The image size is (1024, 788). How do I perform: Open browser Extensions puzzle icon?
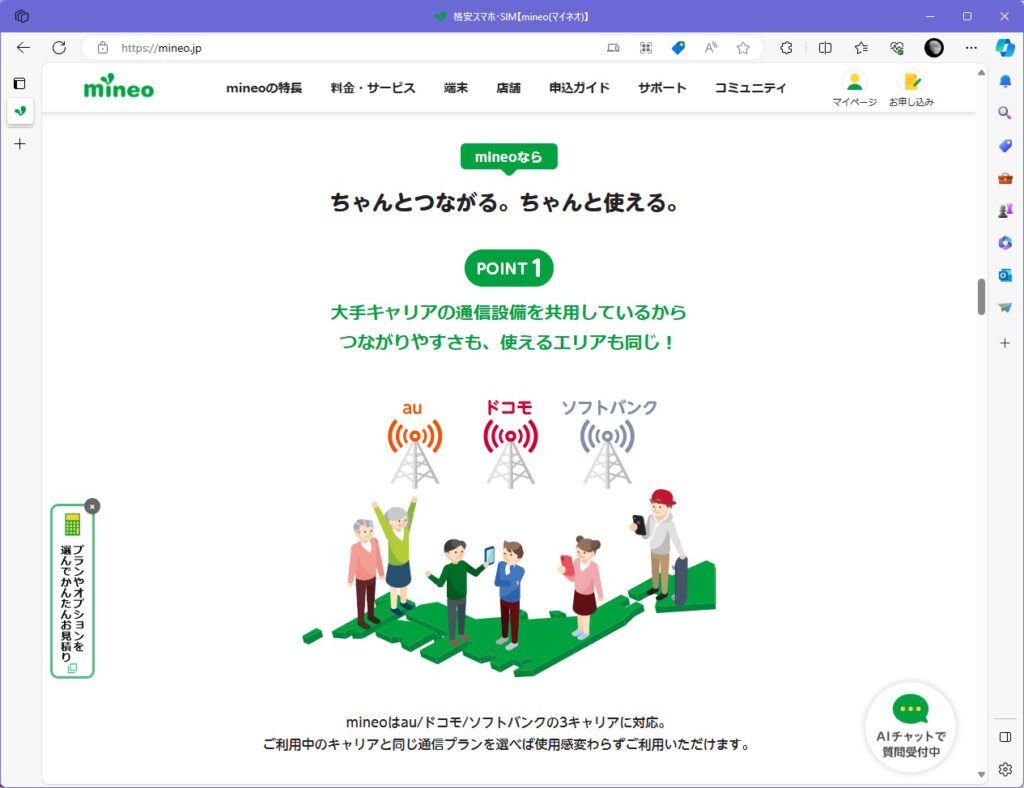787,48
